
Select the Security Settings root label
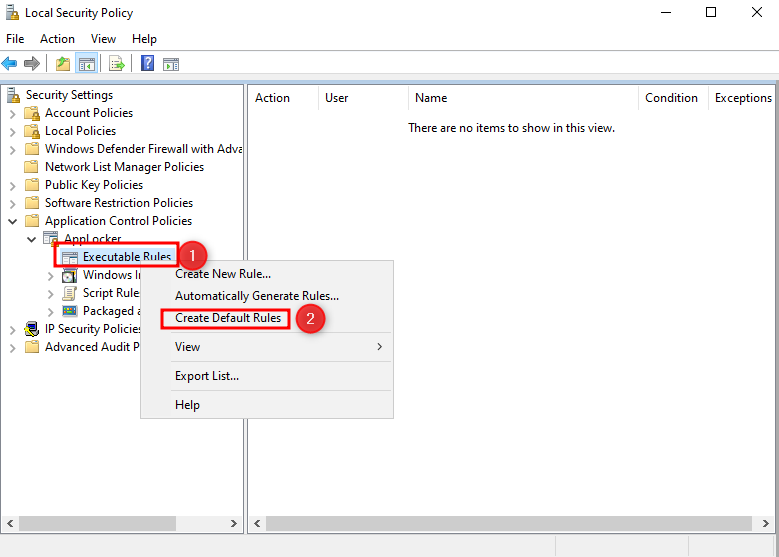(69, 94)
